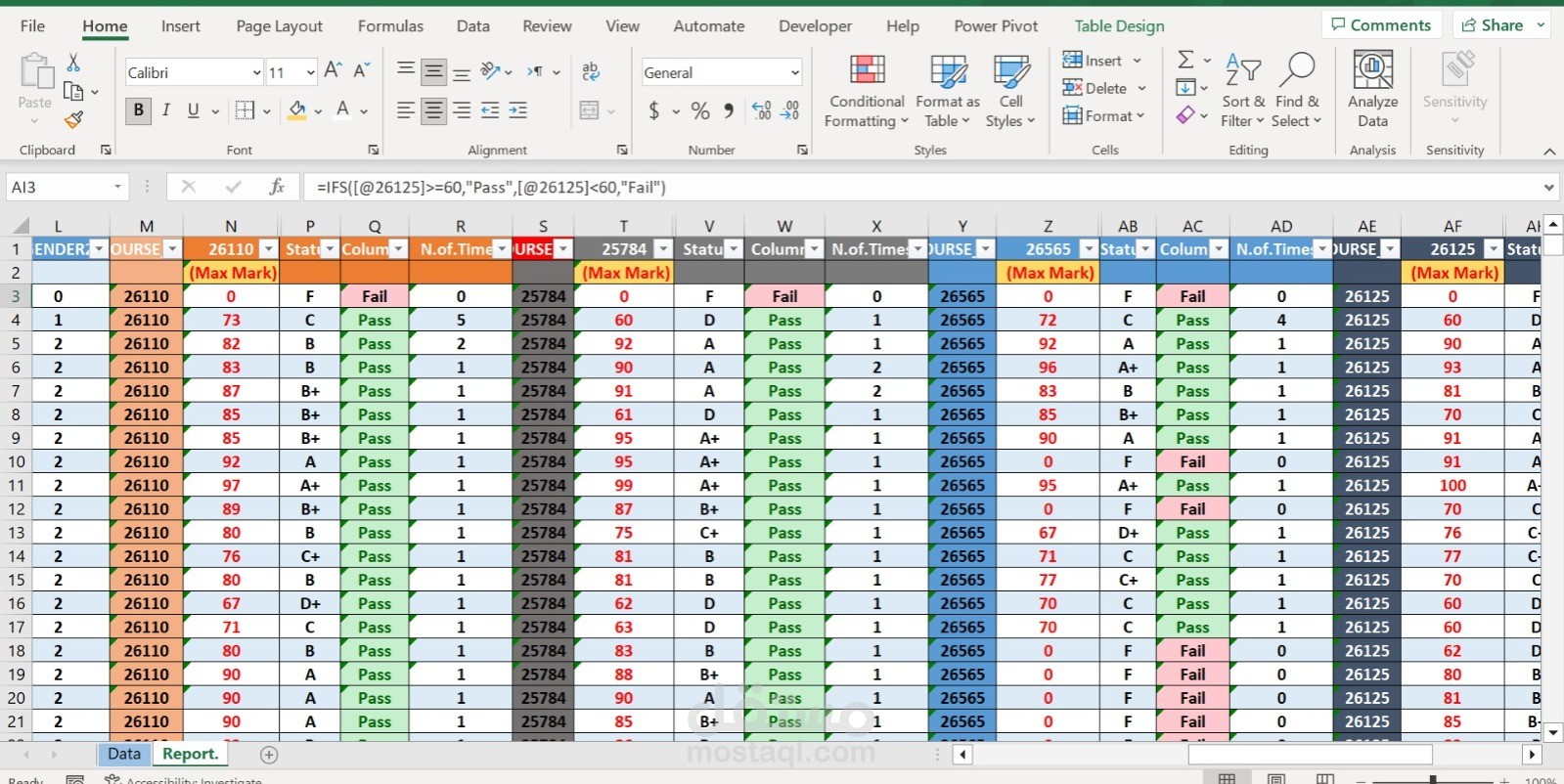Click the Decrease Indent icon
Screen dimensions: 1564x784
click(490, 110)
